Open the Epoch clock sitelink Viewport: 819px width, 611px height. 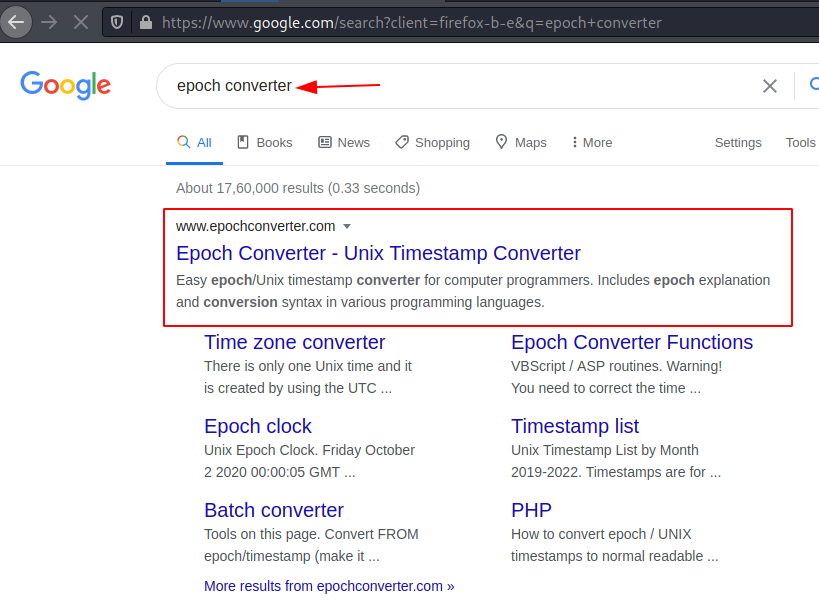(258, 426)
